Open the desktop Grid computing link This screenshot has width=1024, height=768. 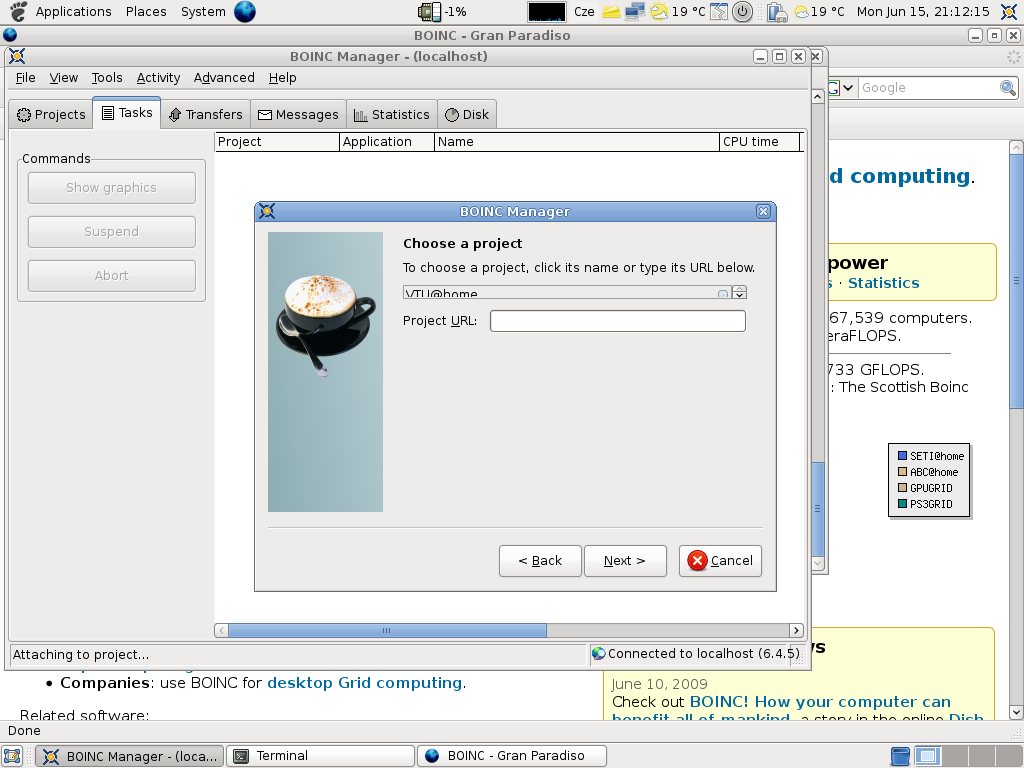(x=365, y=682)
